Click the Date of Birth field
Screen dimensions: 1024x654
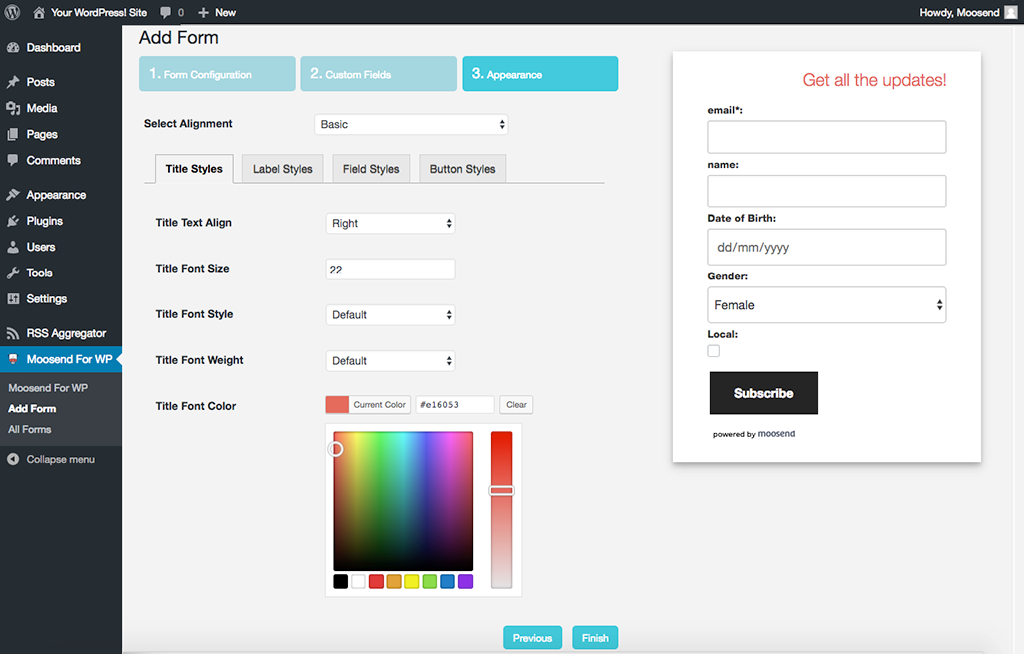tap(827, 247)
